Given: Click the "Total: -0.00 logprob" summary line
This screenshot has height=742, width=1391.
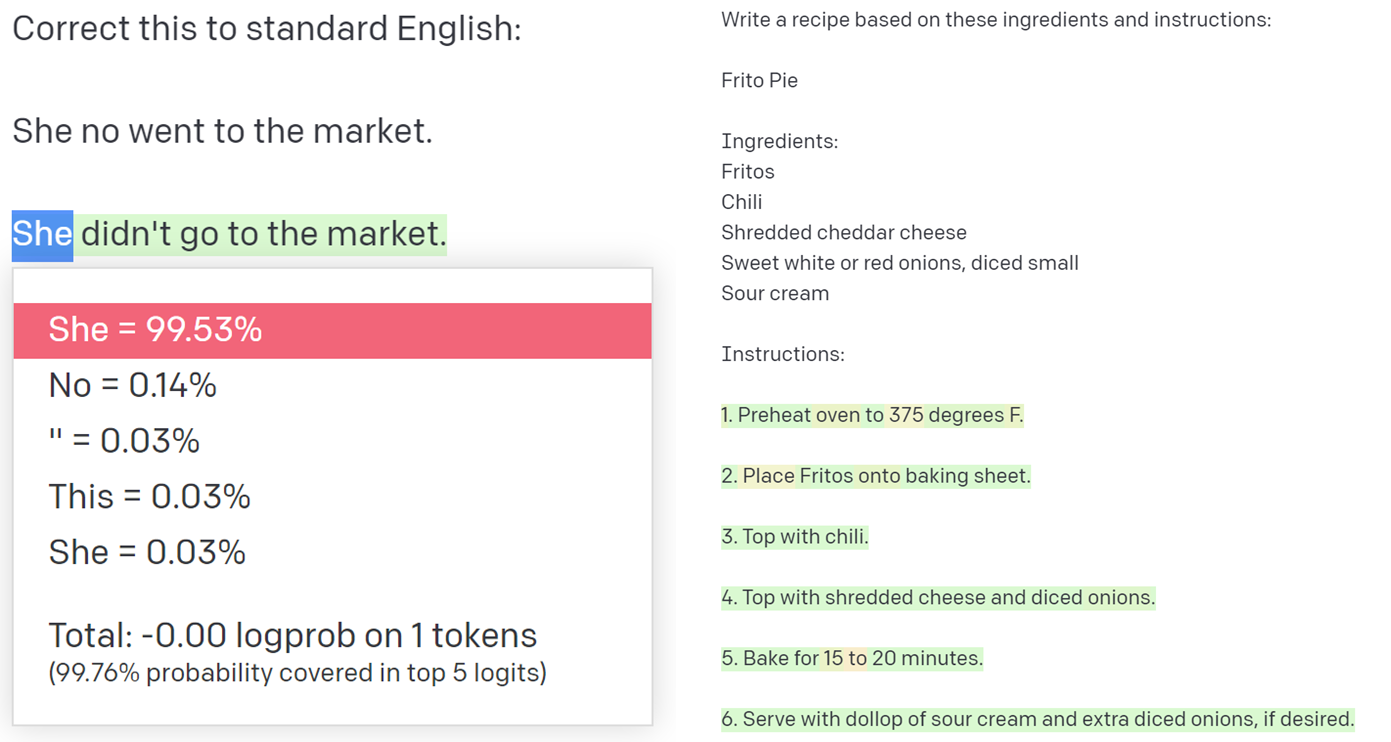Looking at the screenshot, I should point(293,636).
